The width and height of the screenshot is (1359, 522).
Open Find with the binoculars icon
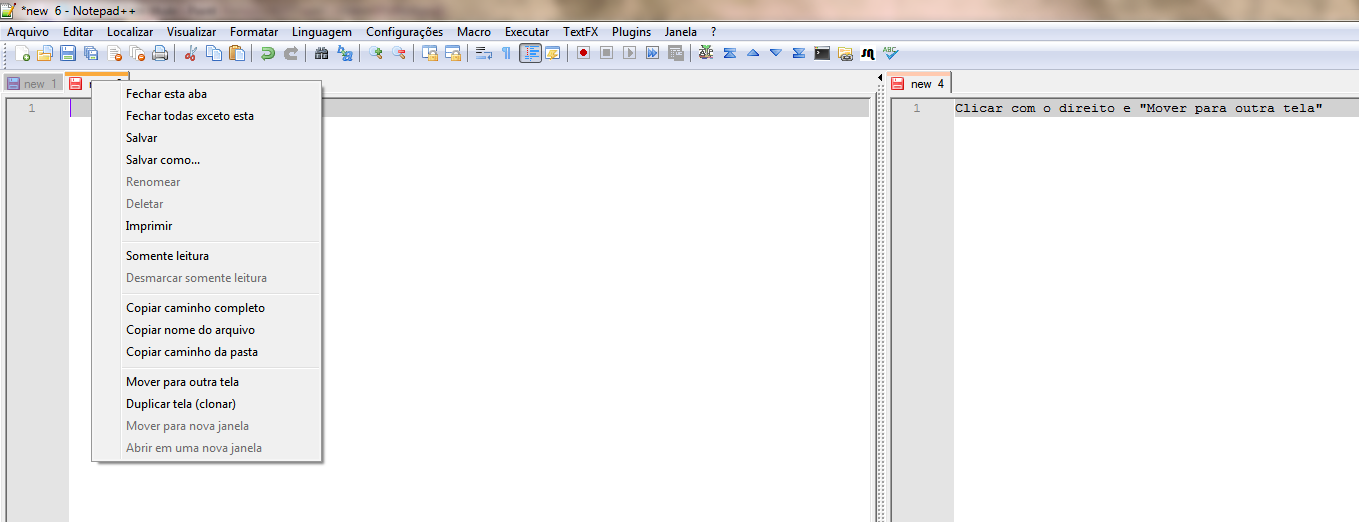(x=322, y=53)
